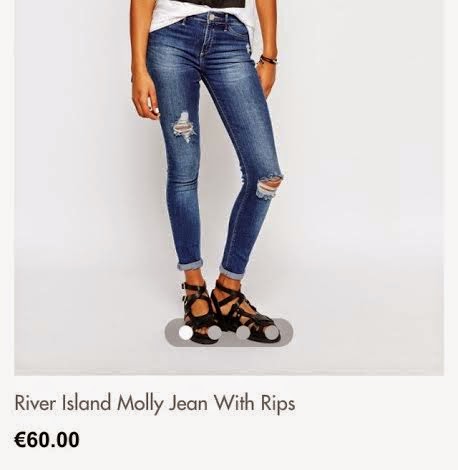The image size is (458, 470).
Task: Jump to the fourth carousel dot
Action: (x=272, y=332)
